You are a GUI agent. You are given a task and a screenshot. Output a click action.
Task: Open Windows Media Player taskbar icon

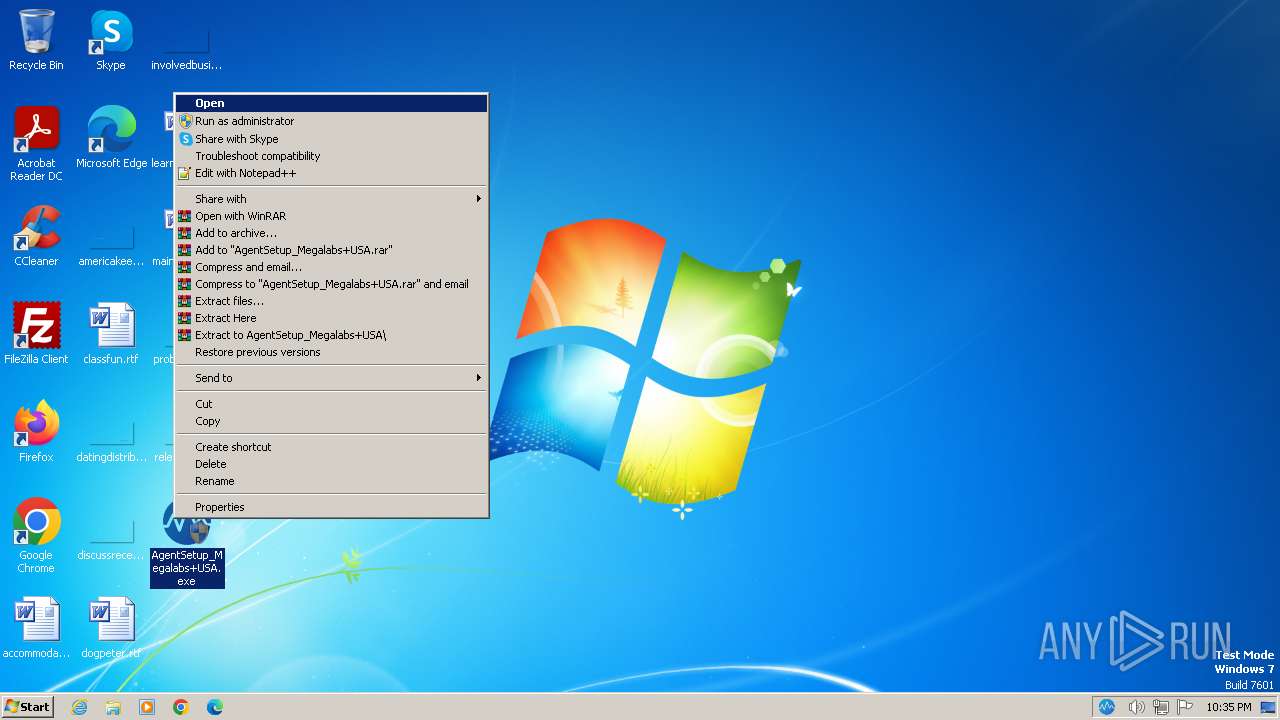(x=147, y=707)
